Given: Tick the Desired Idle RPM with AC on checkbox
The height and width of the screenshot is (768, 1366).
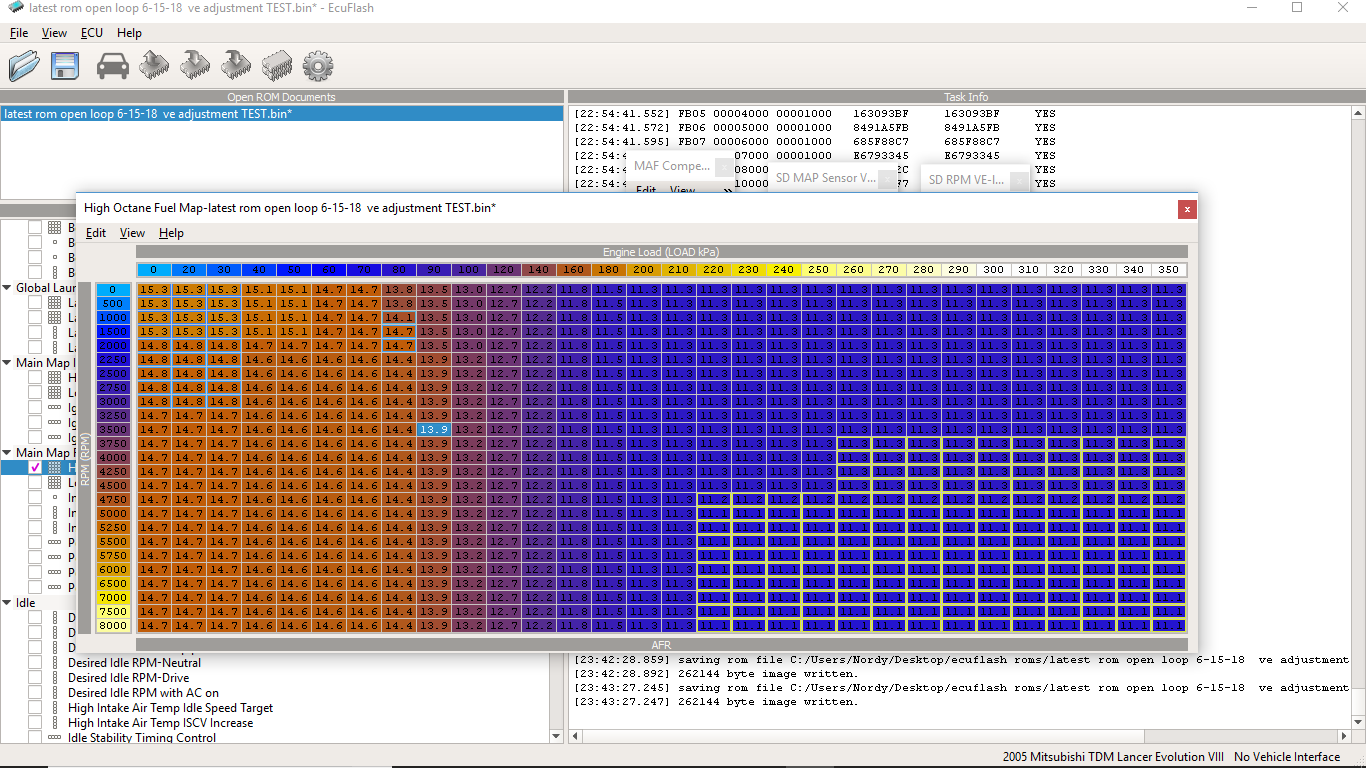Looking at the screenshot, I should click(x=35, y=693).
